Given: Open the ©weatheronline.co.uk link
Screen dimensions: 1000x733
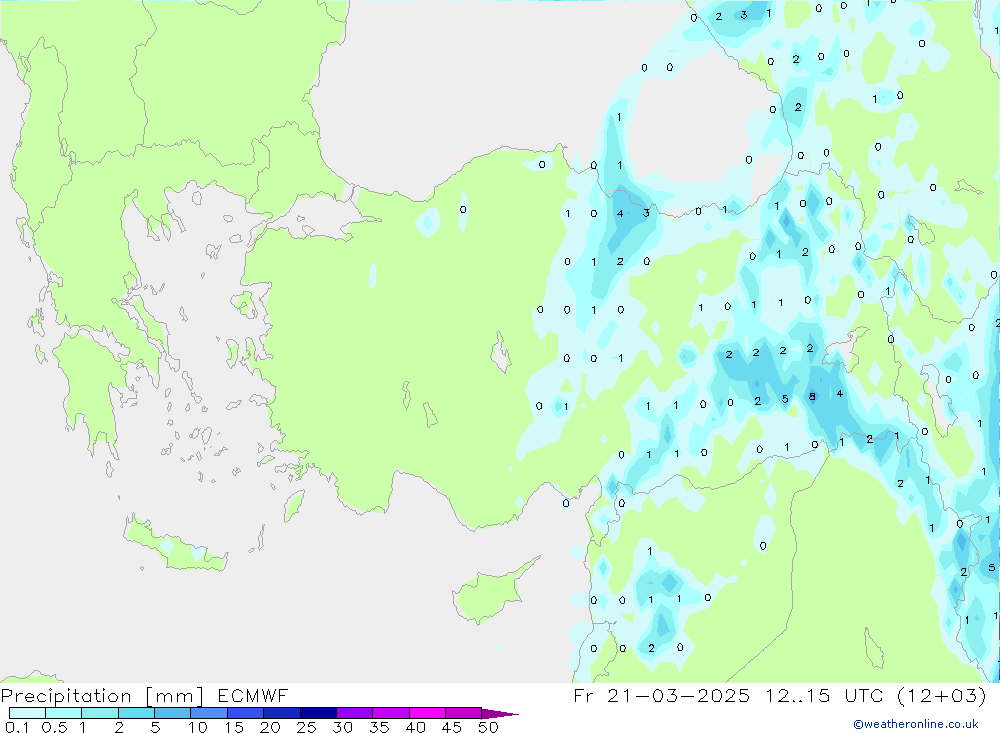Looking at the screenshot, I should point(915,724).
